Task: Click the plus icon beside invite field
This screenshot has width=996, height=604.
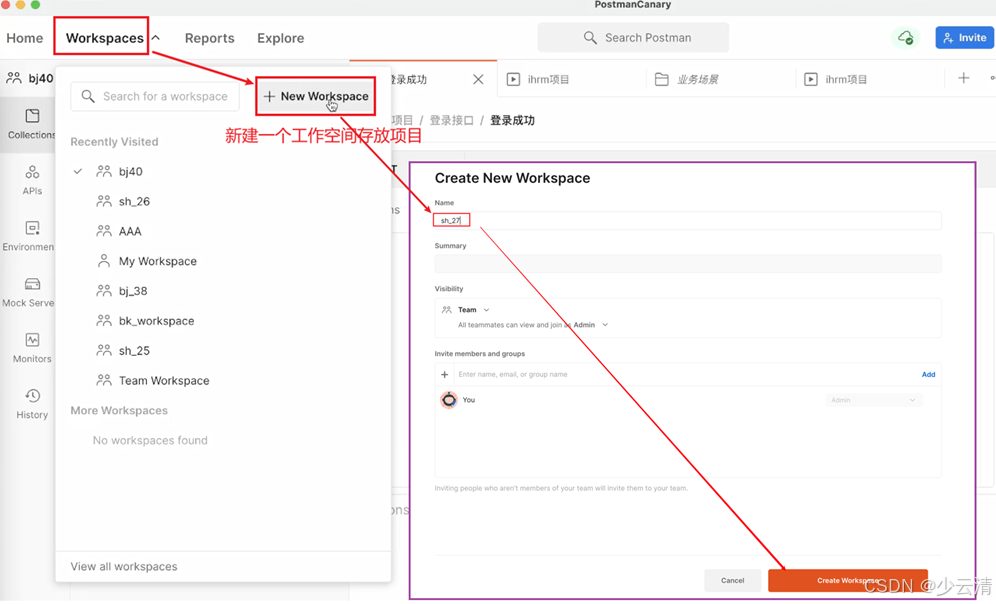Action: click(445, 375)
